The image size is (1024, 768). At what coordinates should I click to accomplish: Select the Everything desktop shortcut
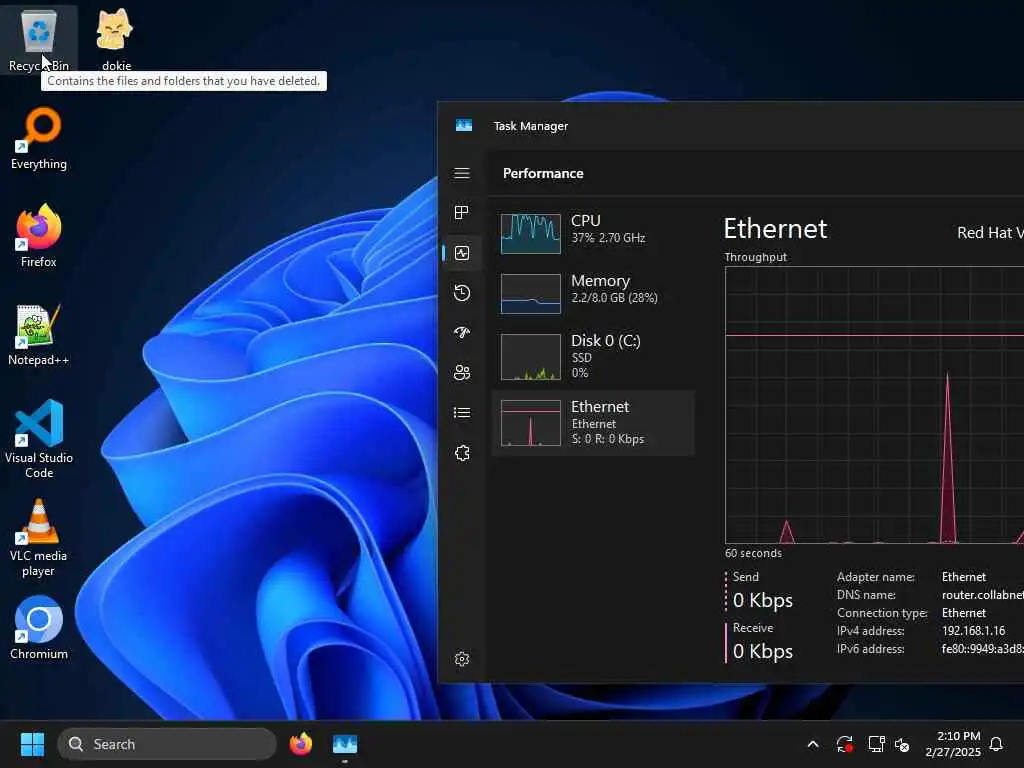(x=39, y=139)
